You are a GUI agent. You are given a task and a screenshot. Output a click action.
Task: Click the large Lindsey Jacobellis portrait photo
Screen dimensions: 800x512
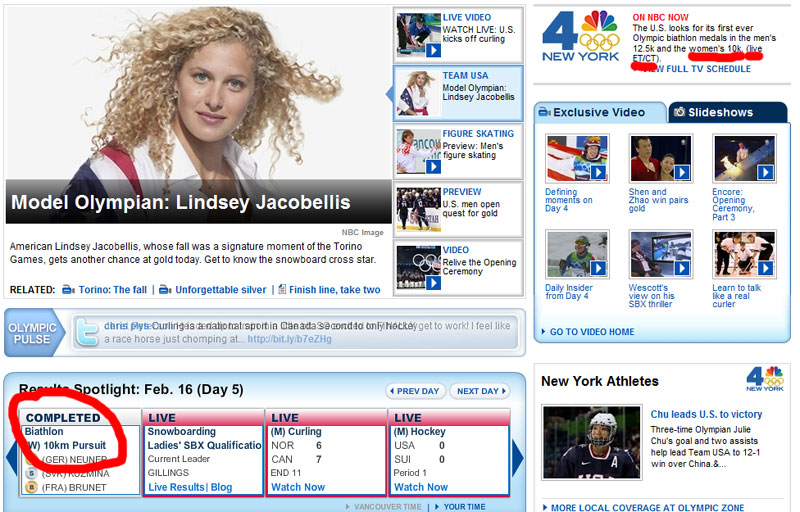[199, 93]
